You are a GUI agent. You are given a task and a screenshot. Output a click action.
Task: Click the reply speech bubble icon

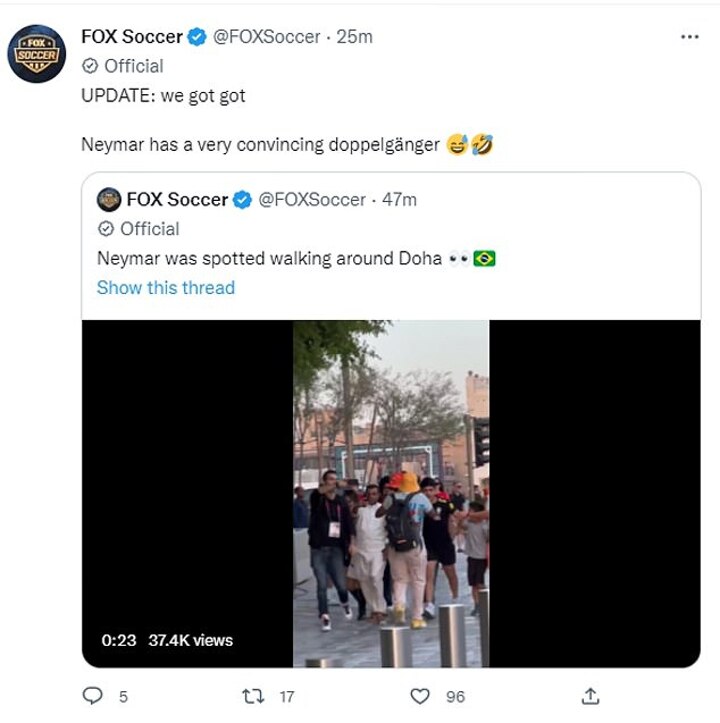point(92,696)
